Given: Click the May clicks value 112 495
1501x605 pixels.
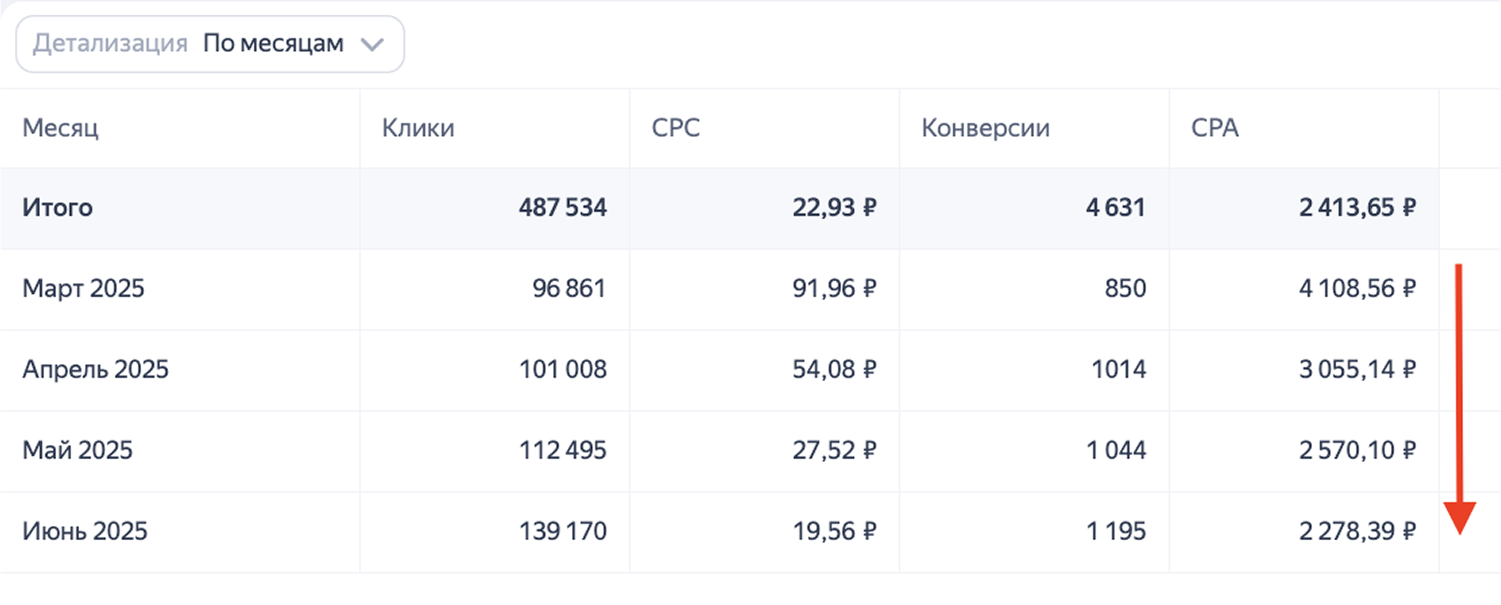Looking at the screenshot, I should tap(562, 451).
